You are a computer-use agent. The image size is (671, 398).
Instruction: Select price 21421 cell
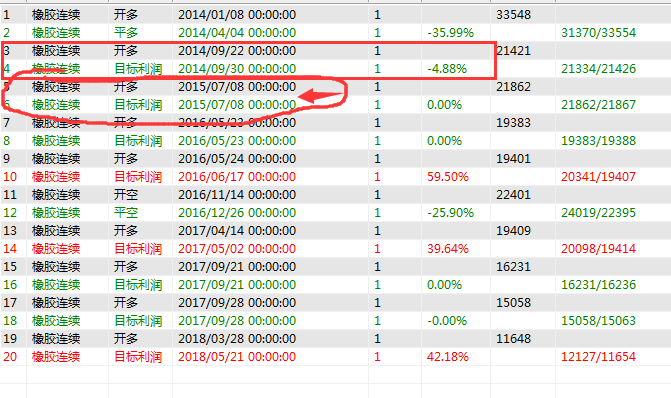[514, 51]
